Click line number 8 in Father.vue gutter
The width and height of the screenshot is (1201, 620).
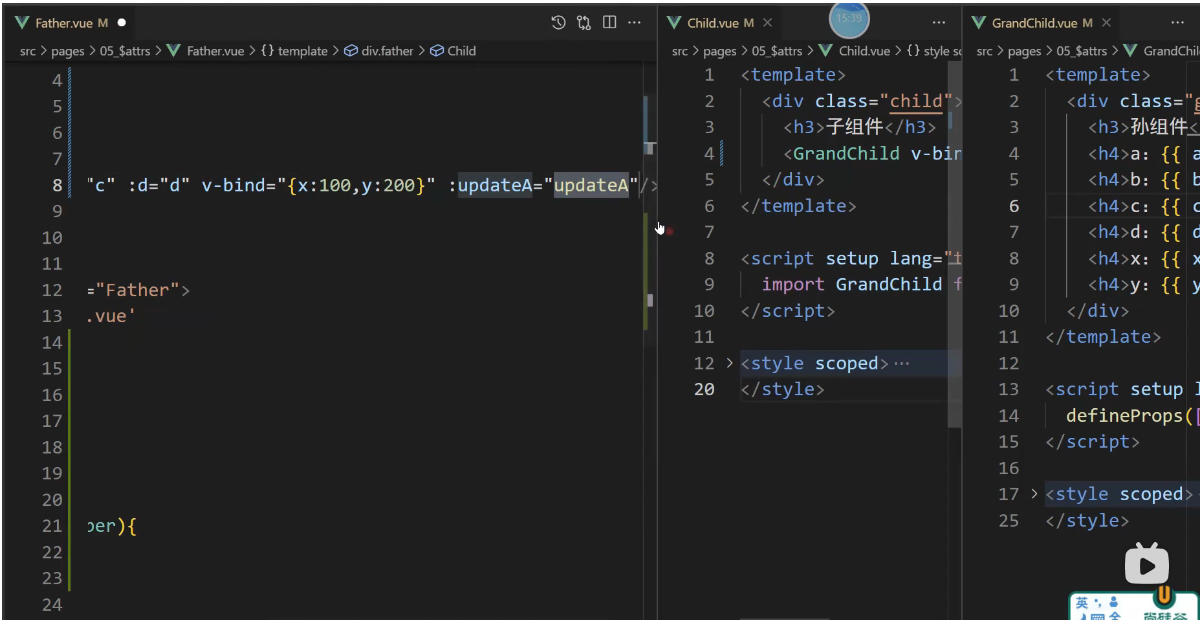click(56, 185)
